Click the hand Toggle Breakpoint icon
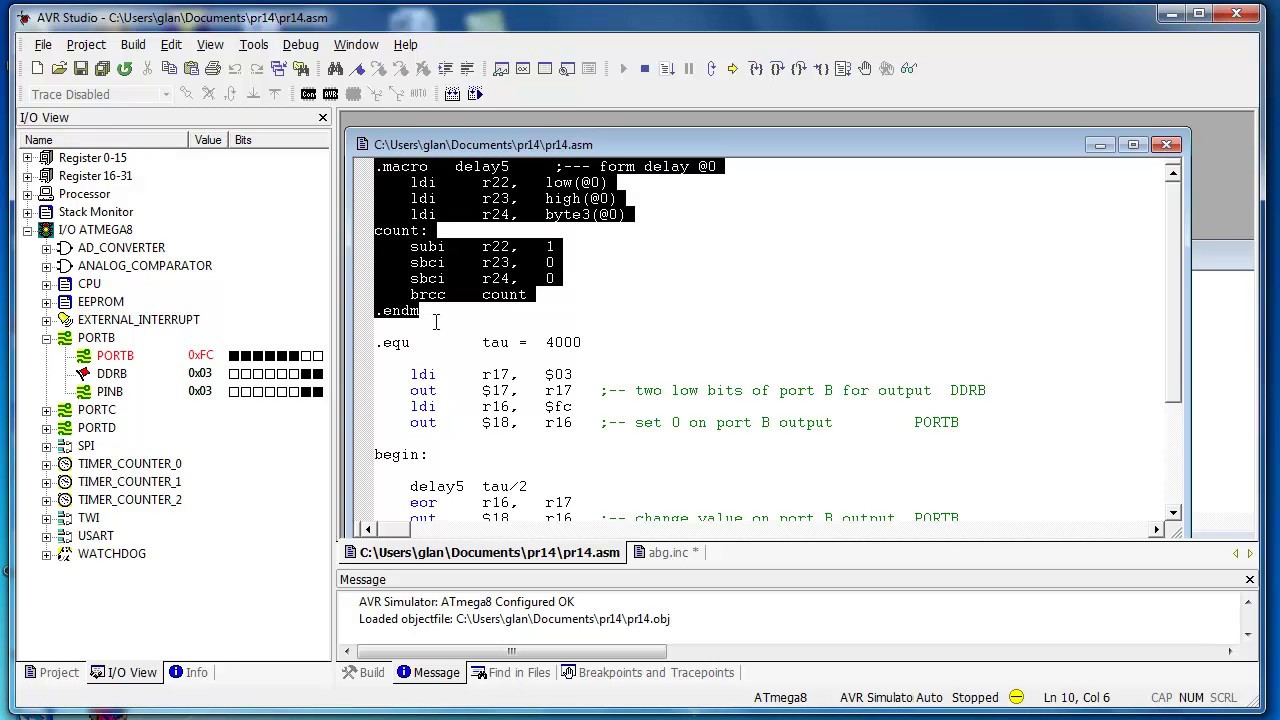 coord(865,68)
